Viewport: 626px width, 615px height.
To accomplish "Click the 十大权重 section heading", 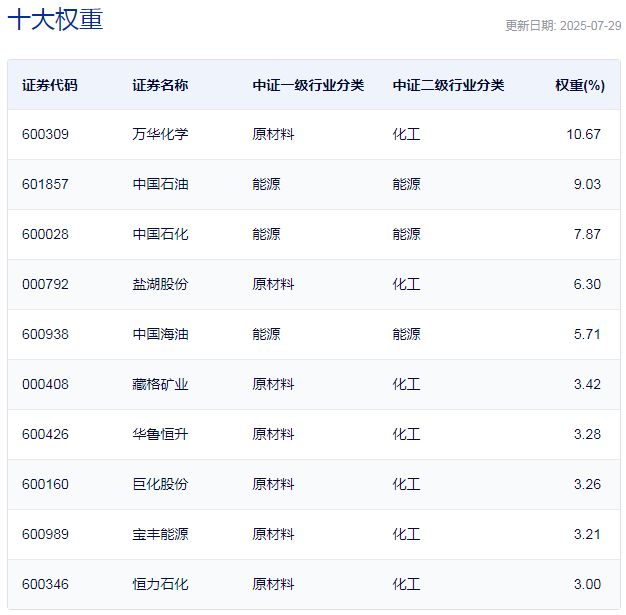I will [56, 20].
